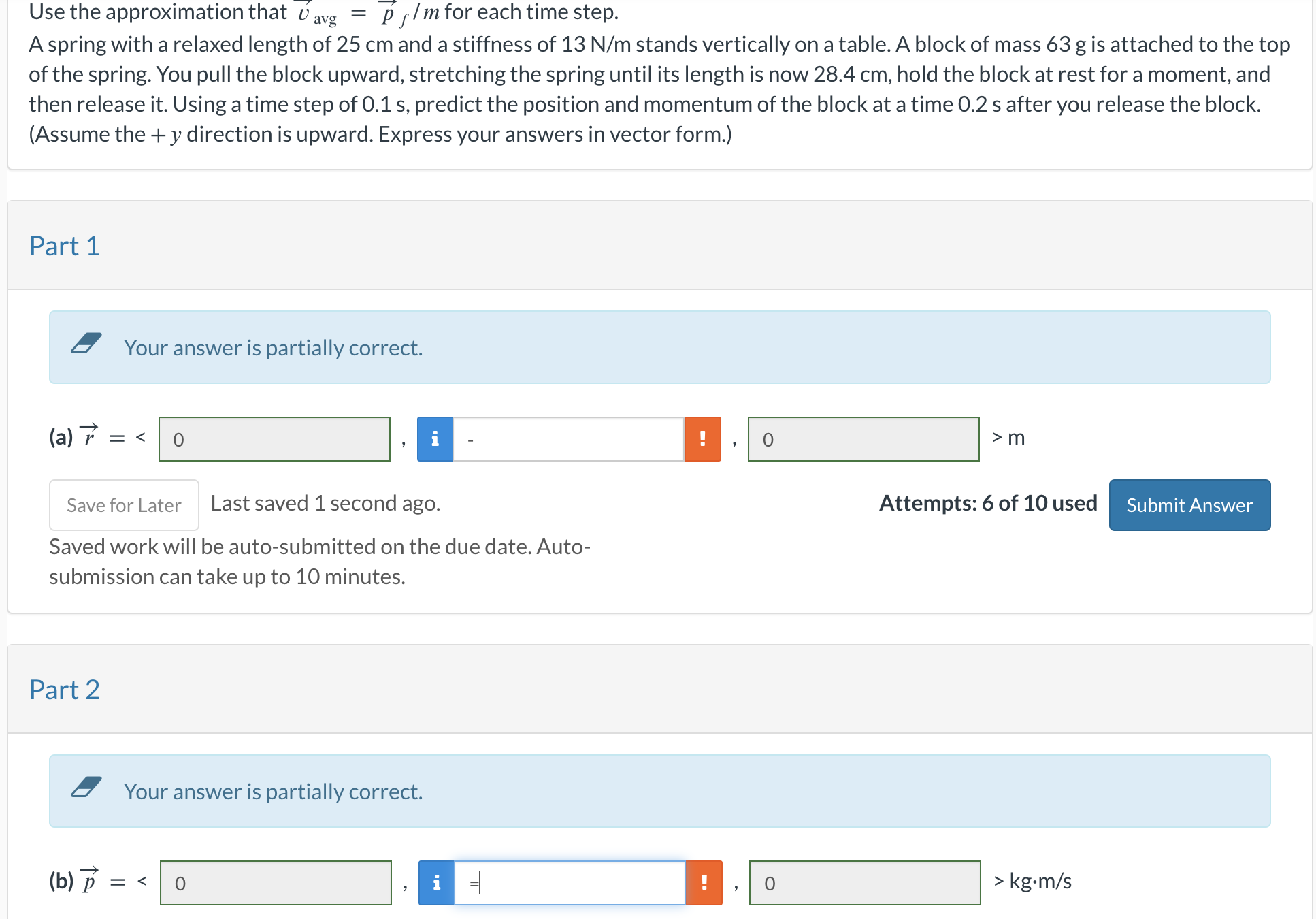Click the info icon beside the y-component field
This screenshot has height=919, width=1316.
pyautogui.click(x=435, y=440)
